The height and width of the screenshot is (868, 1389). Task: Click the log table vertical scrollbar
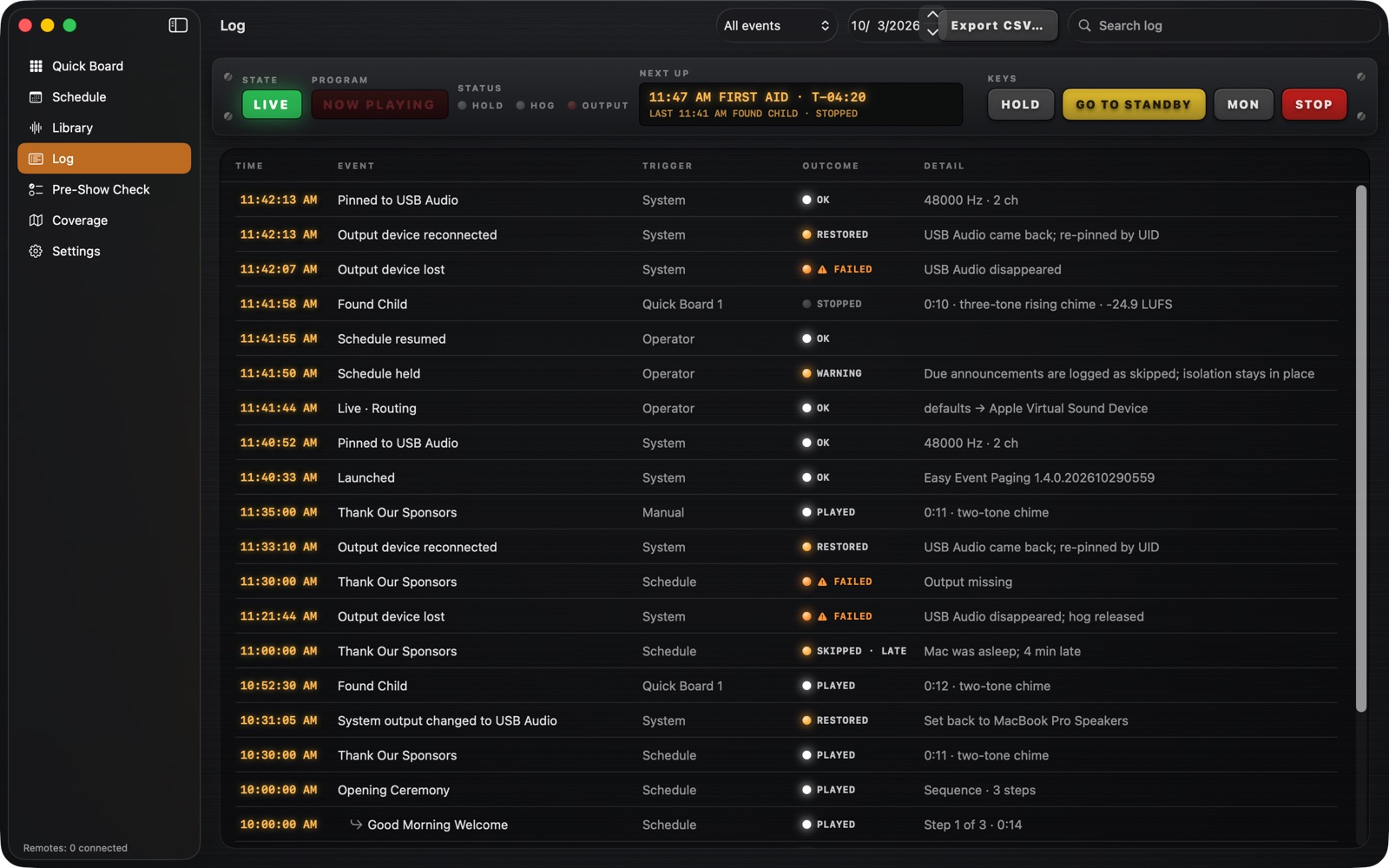click(1361, 448)
